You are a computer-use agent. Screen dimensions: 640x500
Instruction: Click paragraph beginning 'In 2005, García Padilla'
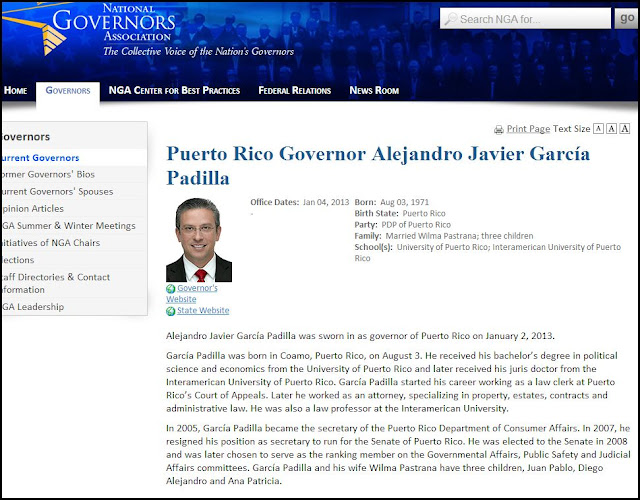[398, 454]
